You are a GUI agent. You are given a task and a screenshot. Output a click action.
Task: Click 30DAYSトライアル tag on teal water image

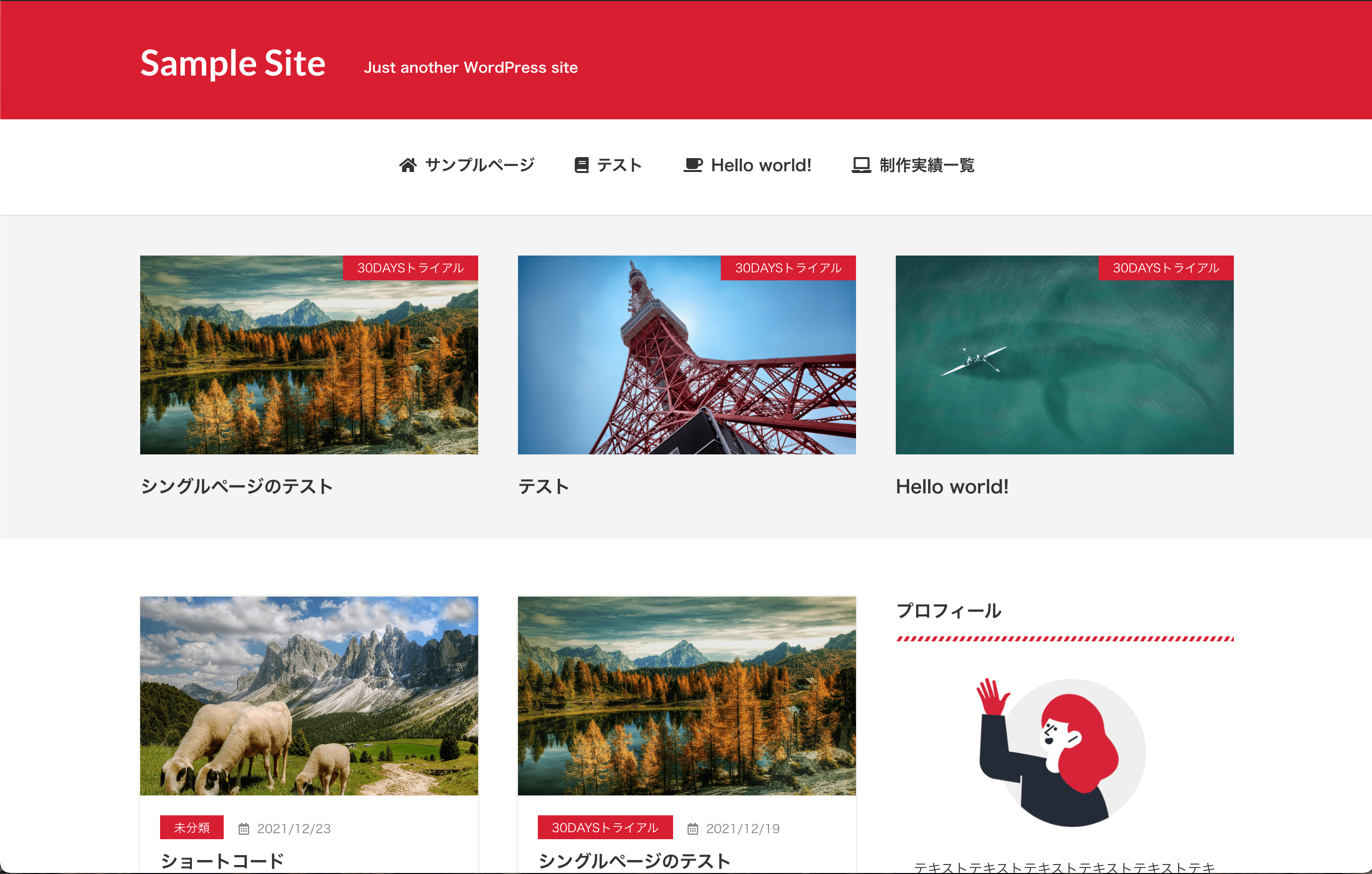(x=1165, y=268)
